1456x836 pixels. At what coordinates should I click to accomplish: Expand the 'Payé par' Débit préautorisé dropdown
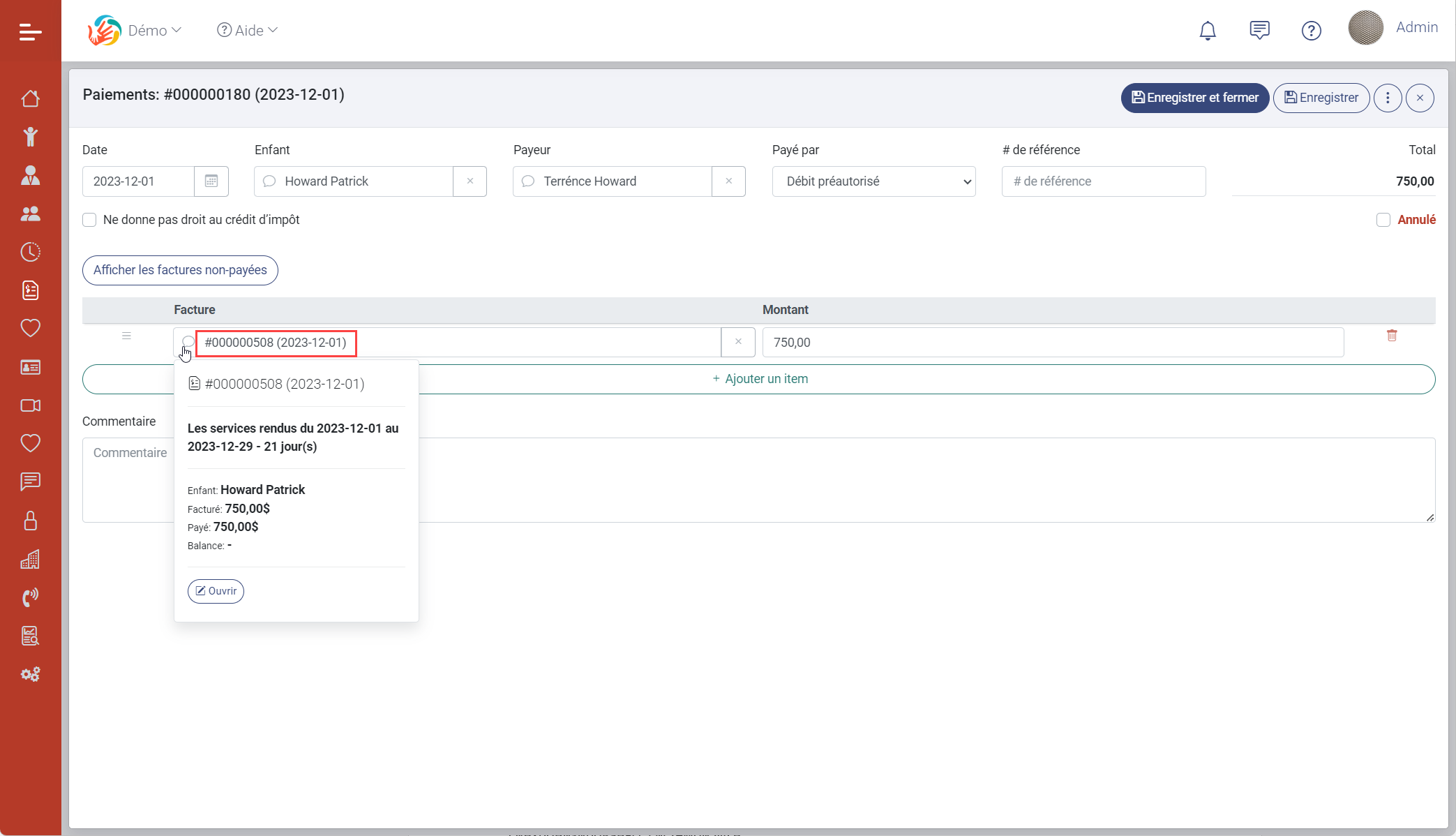point(873,181)
